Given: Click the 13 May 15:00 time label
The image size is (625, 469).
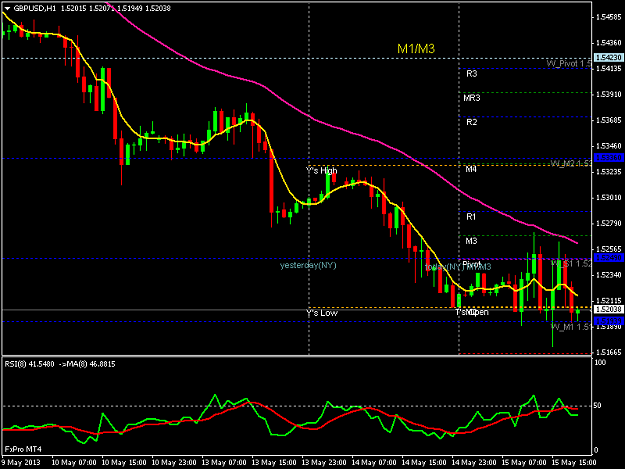Looking at the screenshot, I should click(x=274, y=463).
